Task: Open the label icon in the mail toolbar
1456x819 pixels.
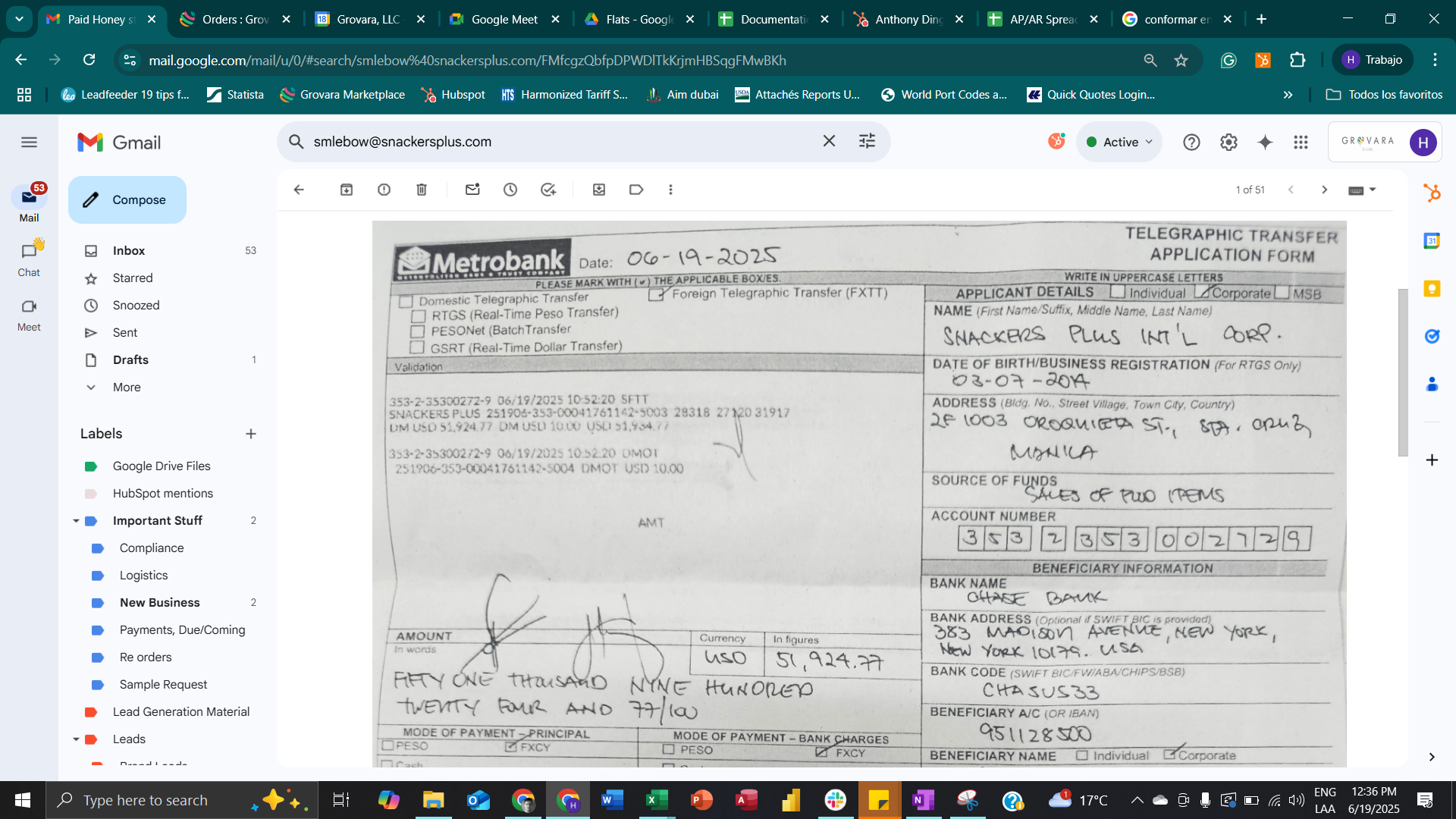Action: tap(636, 190)
